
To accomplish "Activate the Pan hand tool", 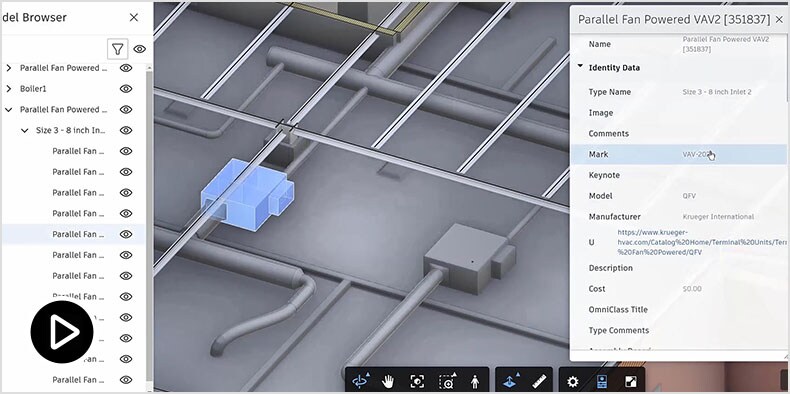I will (x=387, y=381).
